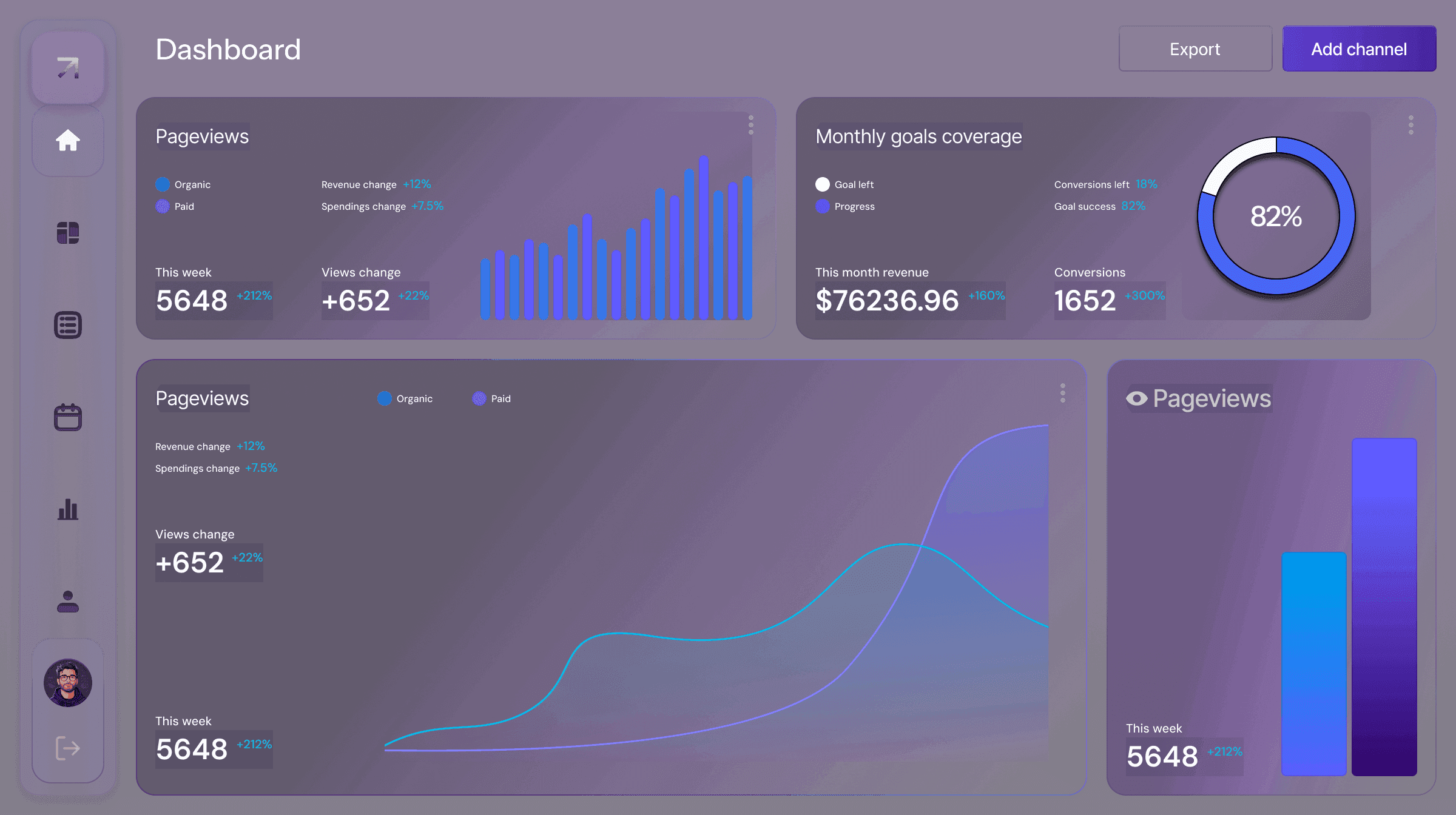Select the bar chart analytics icon in sidebar
The height and width of the screenshot is (815, 1456).
pos(68,509)
